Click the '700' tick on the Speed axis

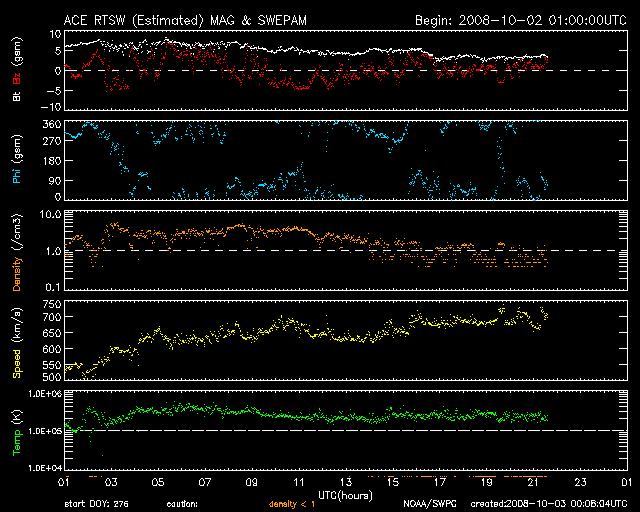tap(52, 317)
